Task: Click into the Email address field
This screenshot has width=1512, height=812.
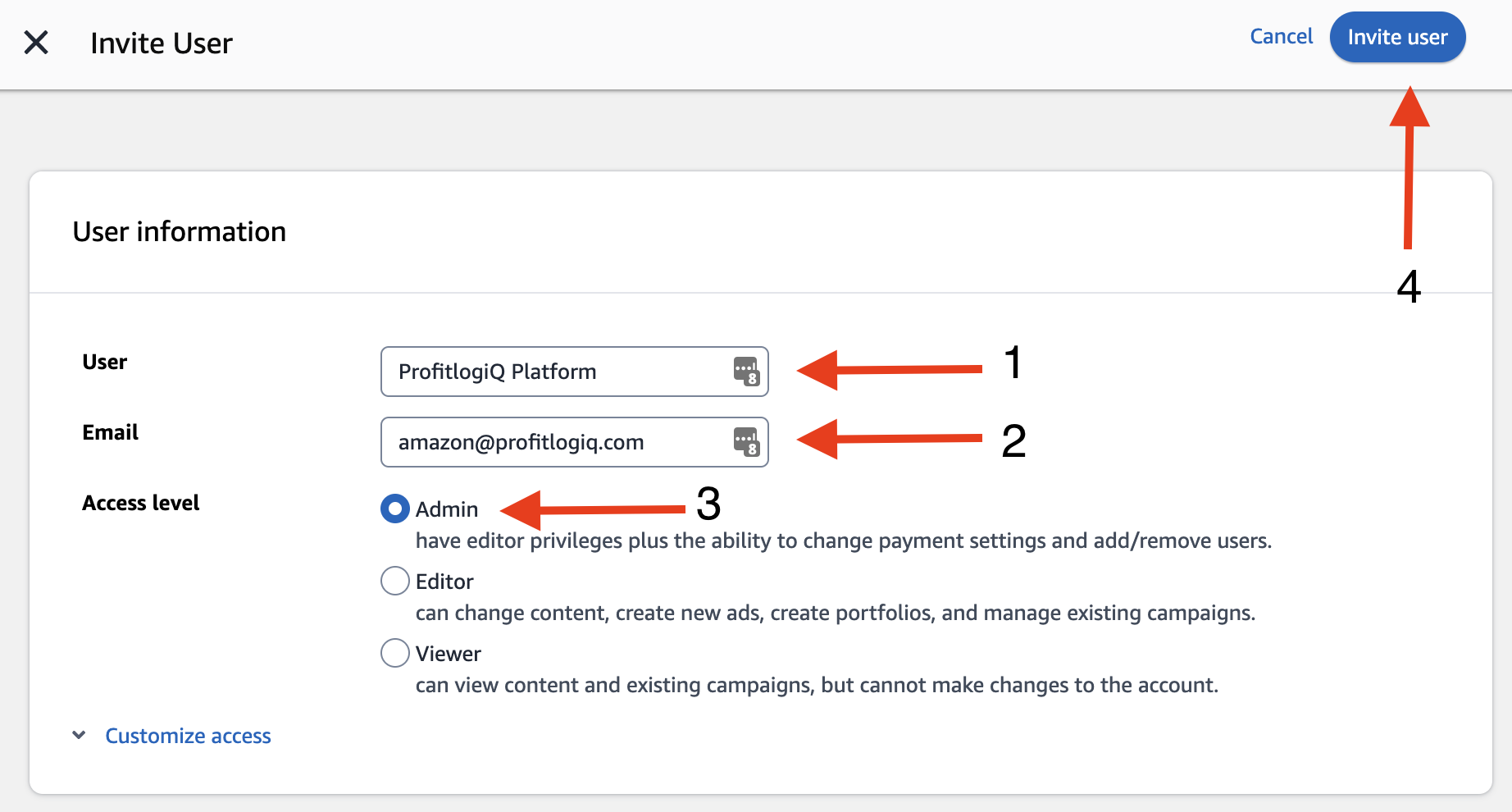Action: click(558, 442)
